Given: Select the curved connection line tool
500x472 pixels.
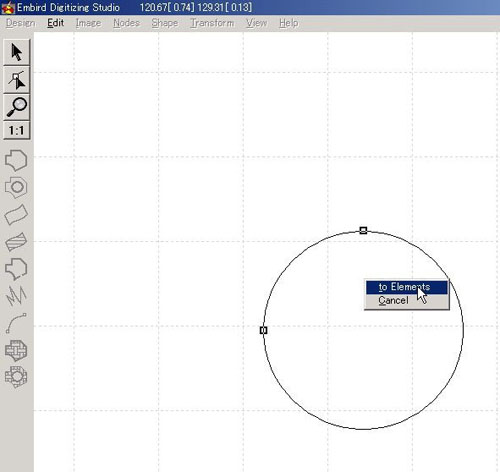Looking at the screenshot, I should click(16, 323).
